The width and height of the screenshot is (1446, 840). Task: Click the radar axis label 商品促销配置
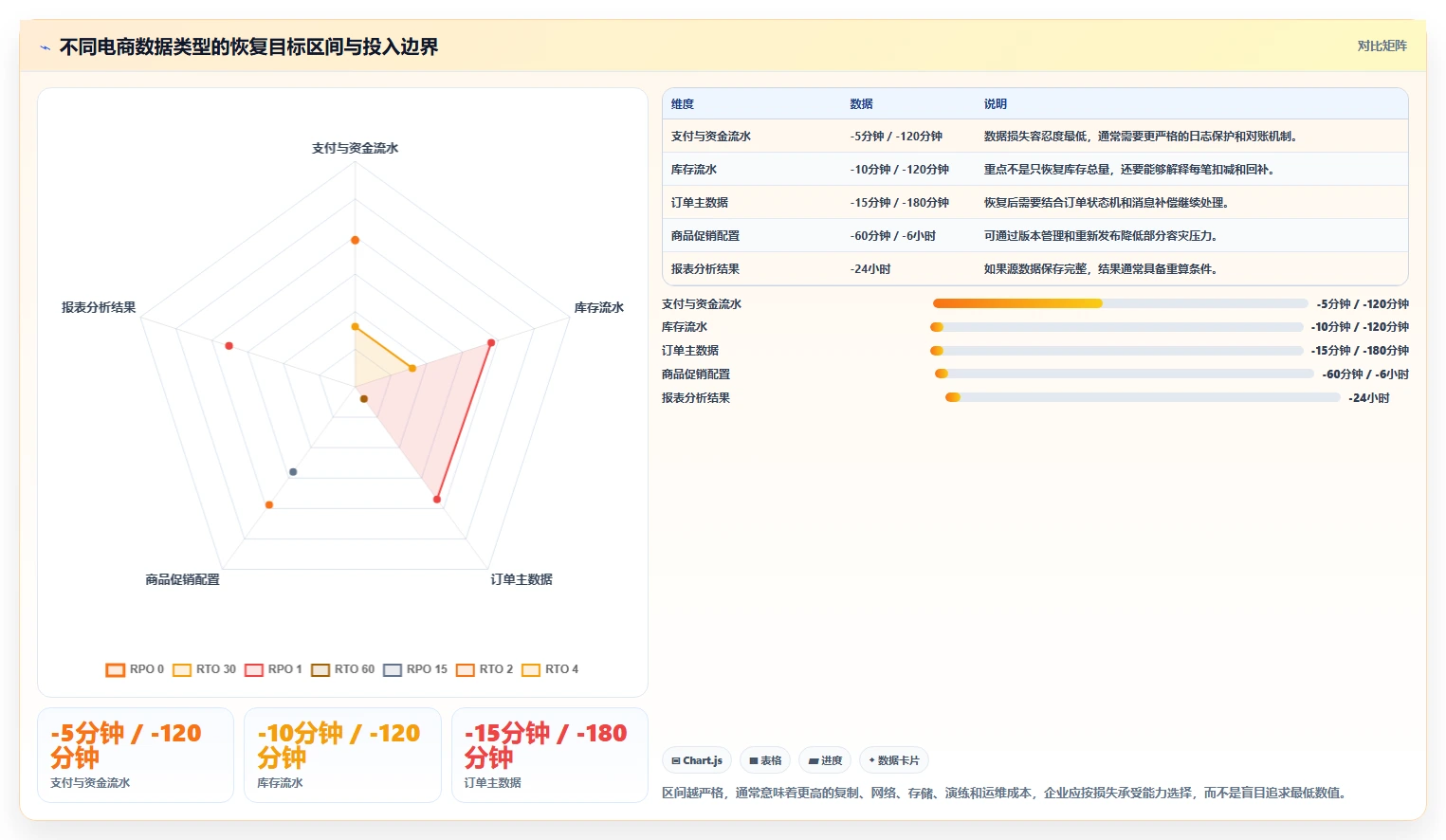click(182, 579)
